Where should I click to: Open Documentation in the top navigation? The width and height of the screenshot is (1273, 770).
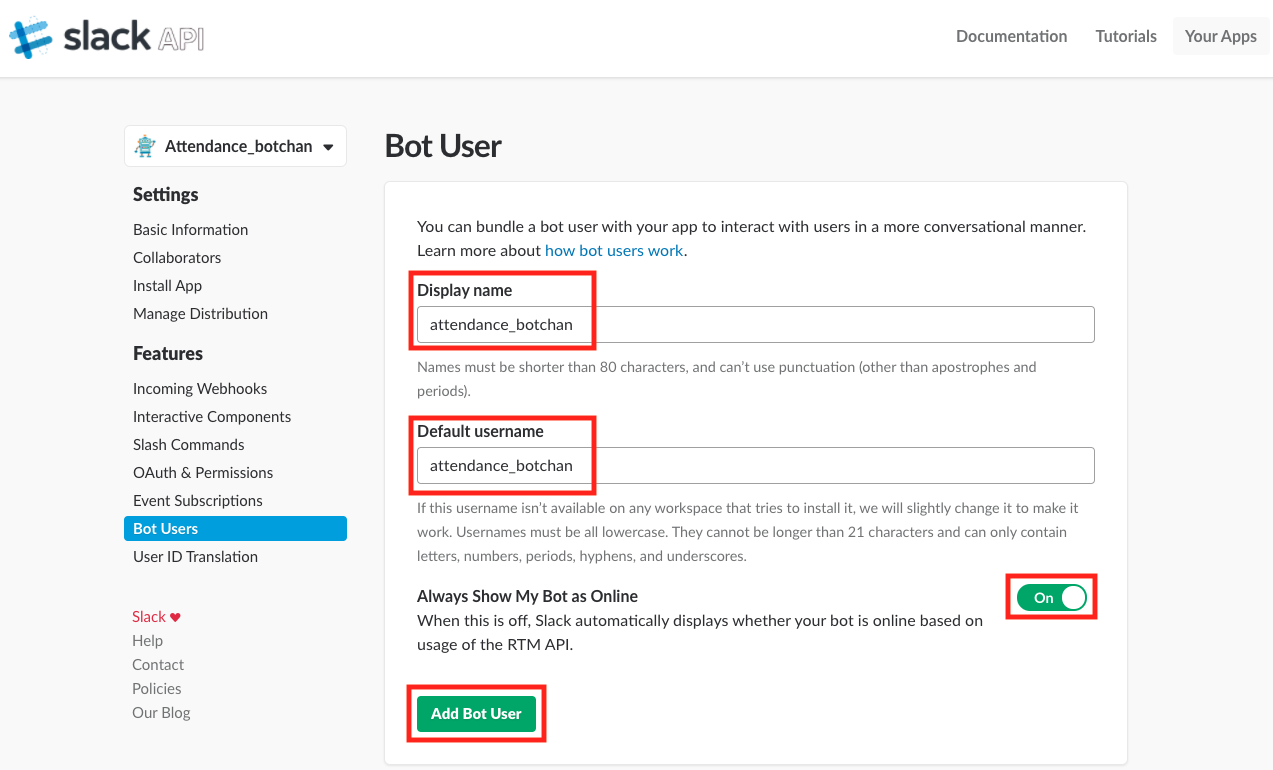tap(1011, 36)
